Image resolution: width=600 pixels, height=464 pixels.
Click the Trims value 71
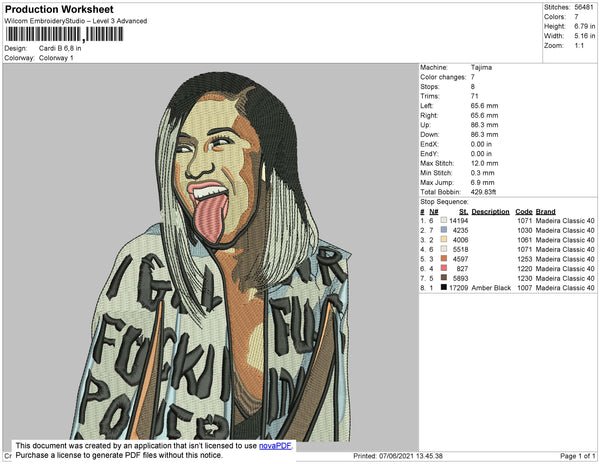(x=474, y=96)
